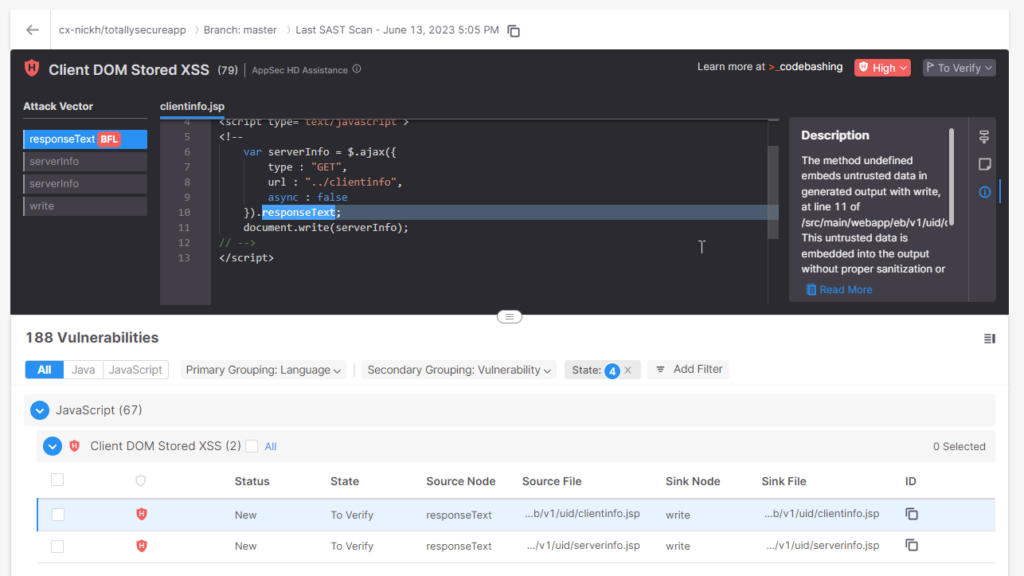
Task: Open the To Verify state dropdown
Action: pyautogui.click(x=959, y=67)
